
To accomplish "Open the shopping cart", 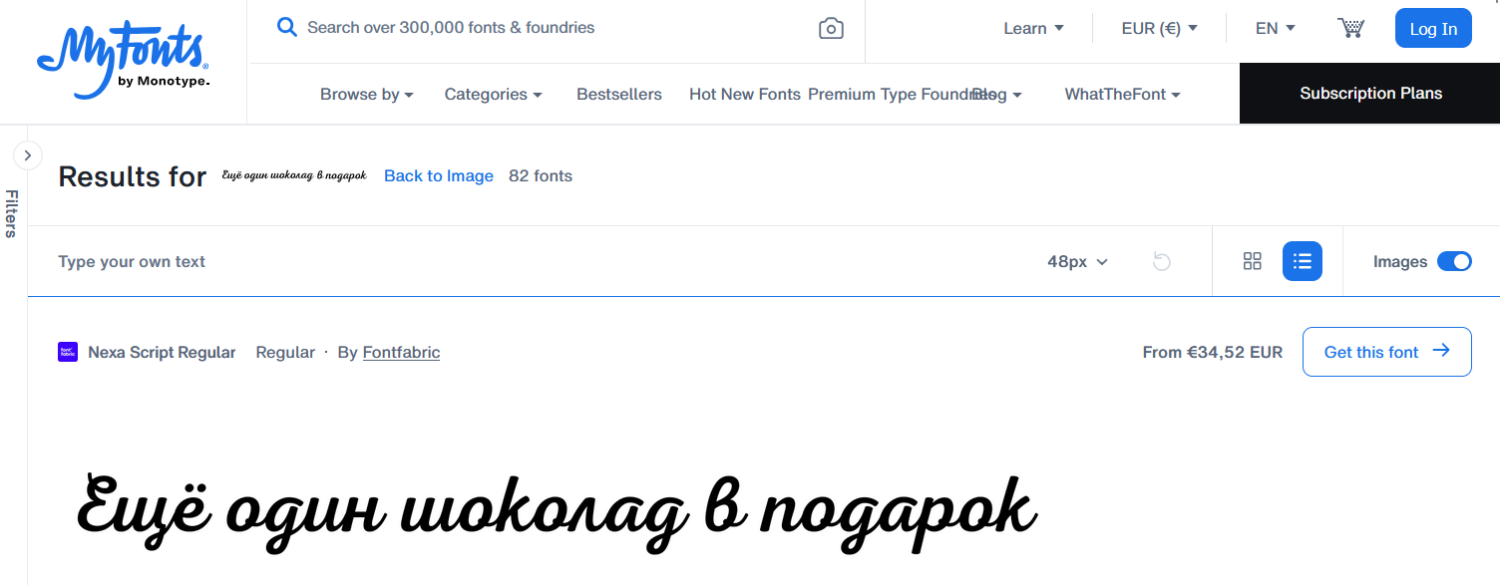I will click(1351, 28).
